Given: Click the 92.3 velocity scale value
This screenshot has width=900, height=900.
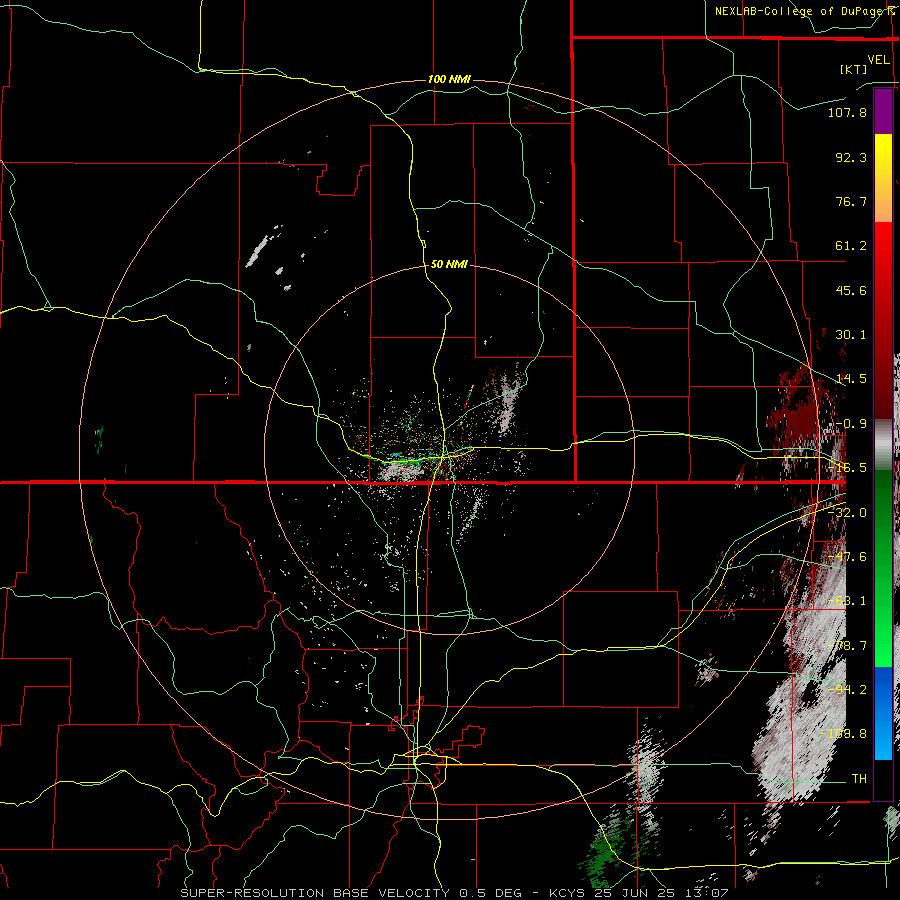Looking at the screenshot, I should pyautogui.click(x=851, y=157).
